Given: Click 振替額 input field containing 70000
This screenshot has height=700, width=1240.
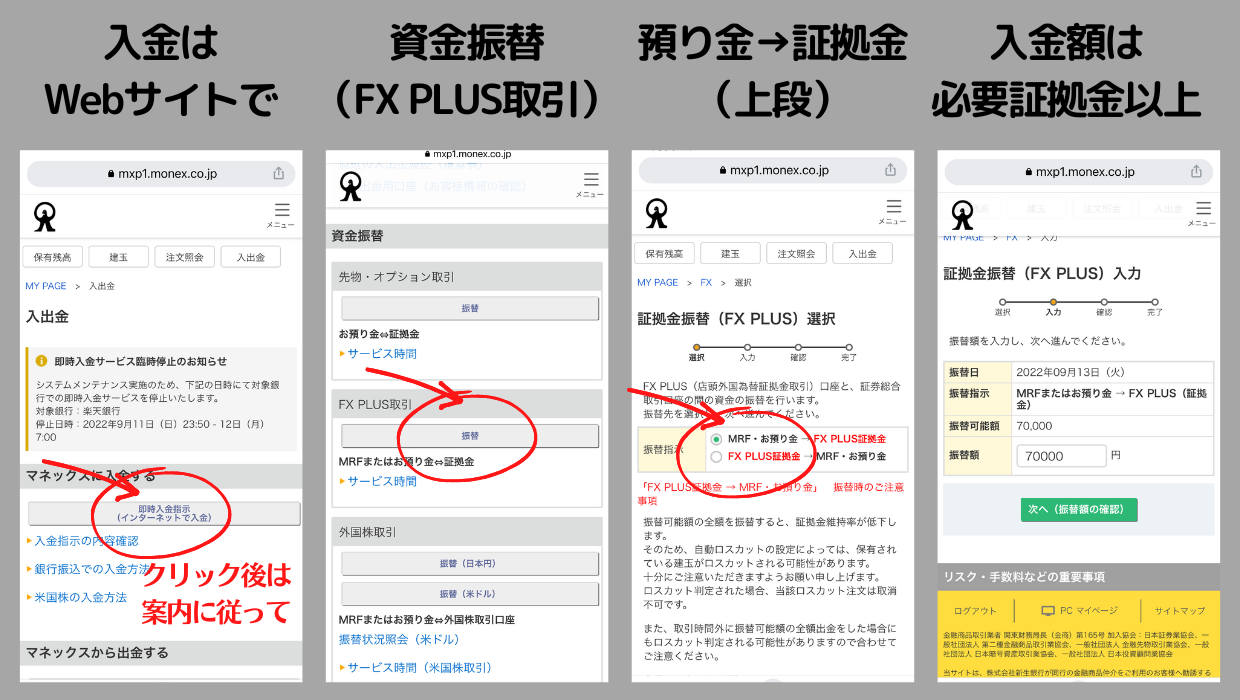Looking at the screenshot, I should [1062, 456].
